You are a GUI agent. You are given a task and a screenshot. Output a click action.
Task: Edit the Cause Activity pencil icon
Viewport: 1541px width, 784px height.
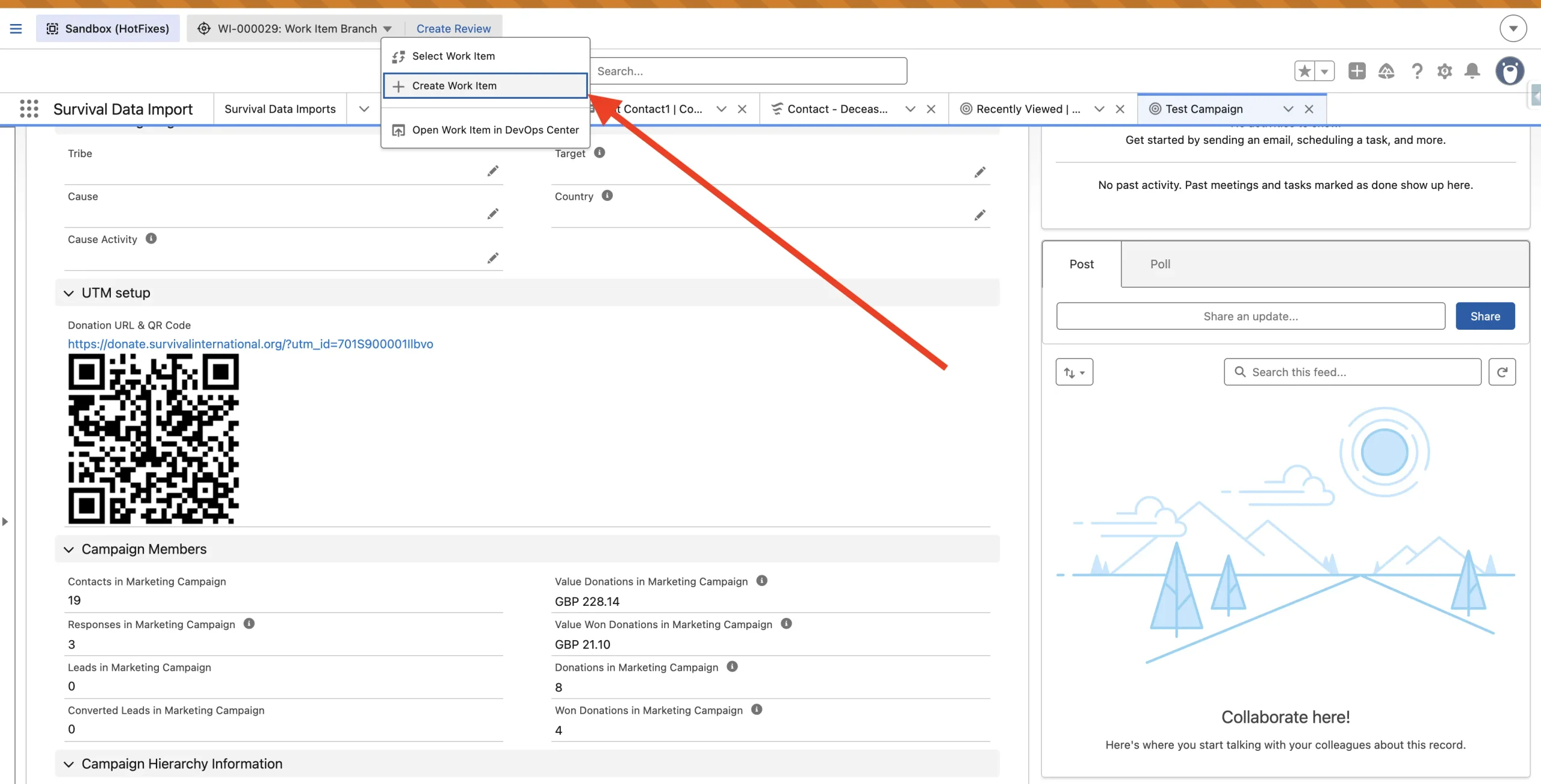click(x=493, y=258)
